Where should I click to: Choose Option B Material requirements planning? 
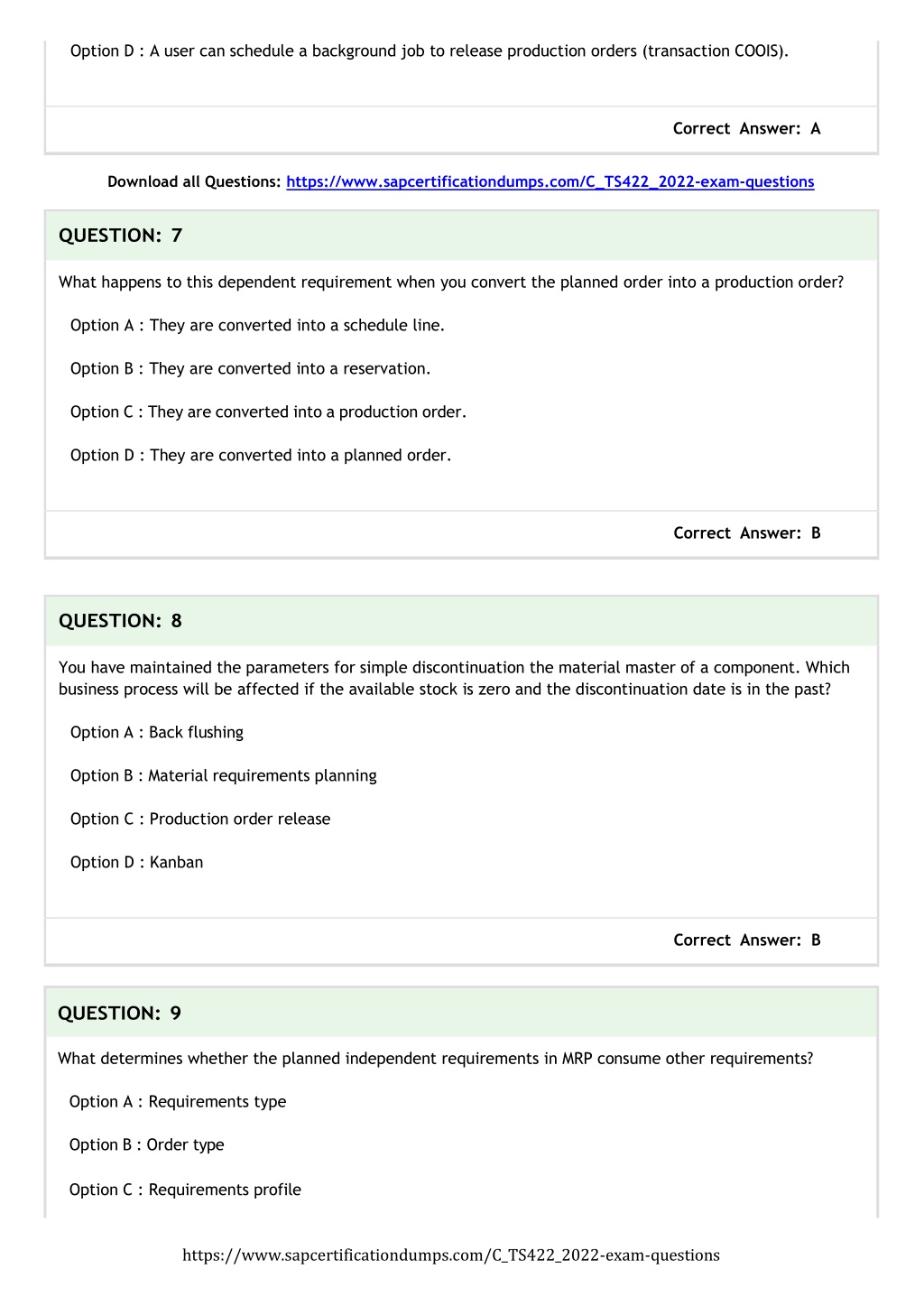224,775
